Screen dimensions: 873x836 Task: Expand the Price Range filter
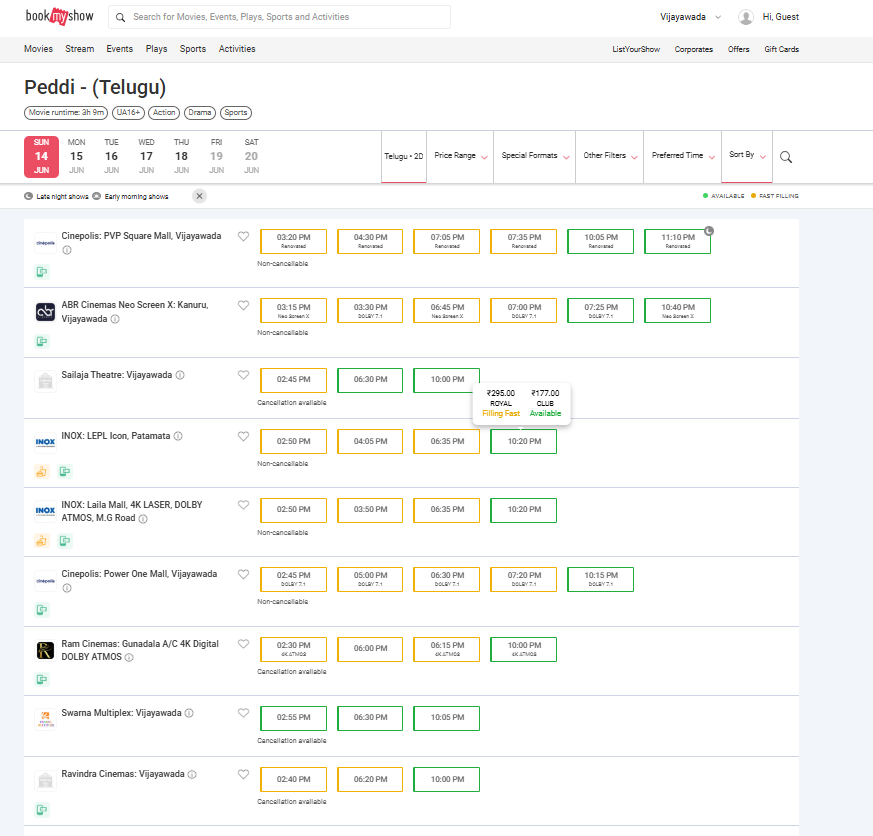click(460, 156)
